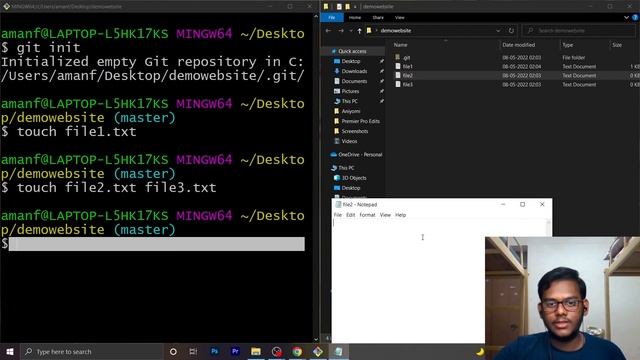Open the File tab in File Explorer
Image resolution: width=640 pixels, height=360 pixels.
[x=331, y=18]
